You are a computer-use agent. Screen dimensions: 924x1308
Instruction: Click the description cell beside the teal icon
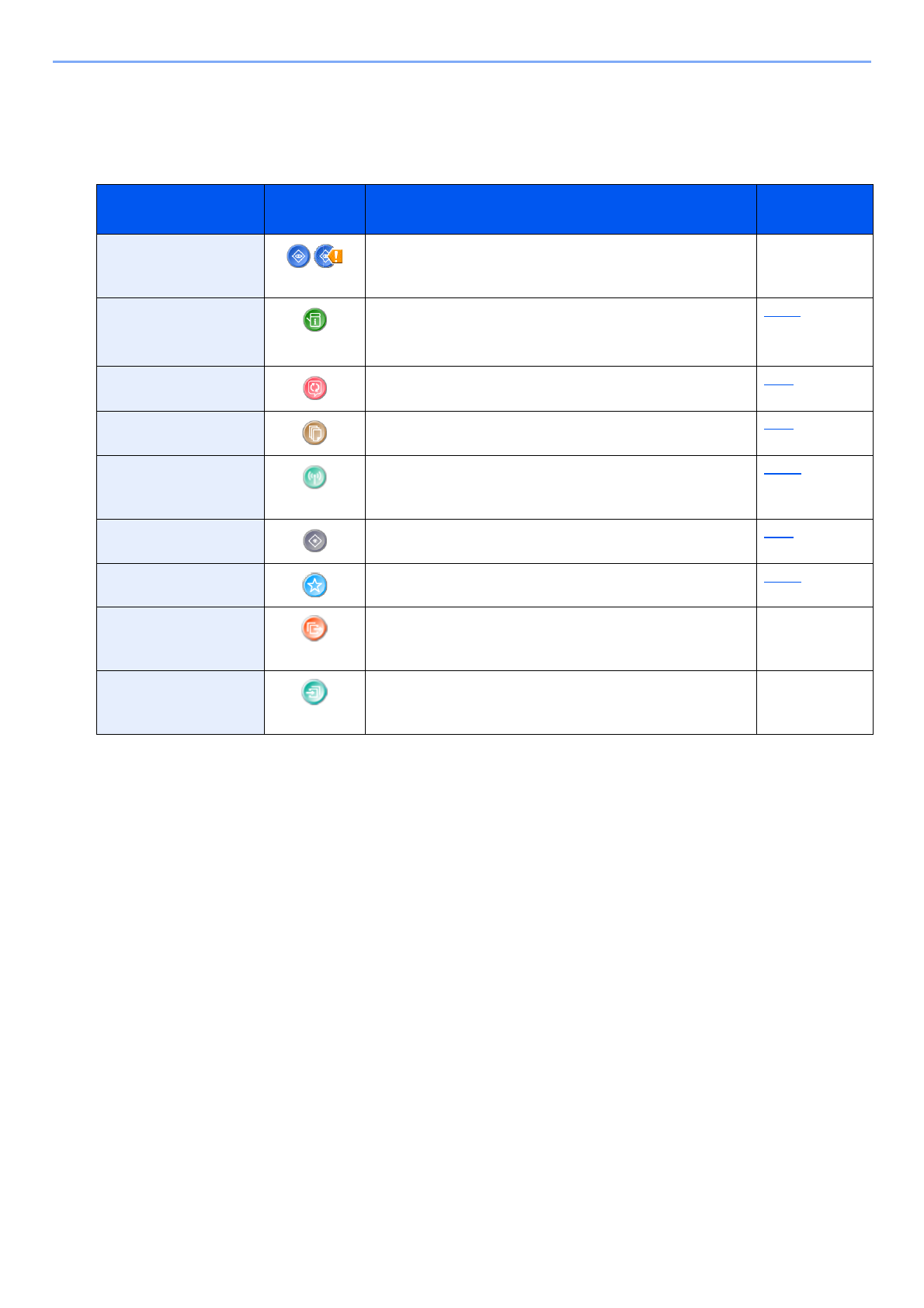[561, 702]
